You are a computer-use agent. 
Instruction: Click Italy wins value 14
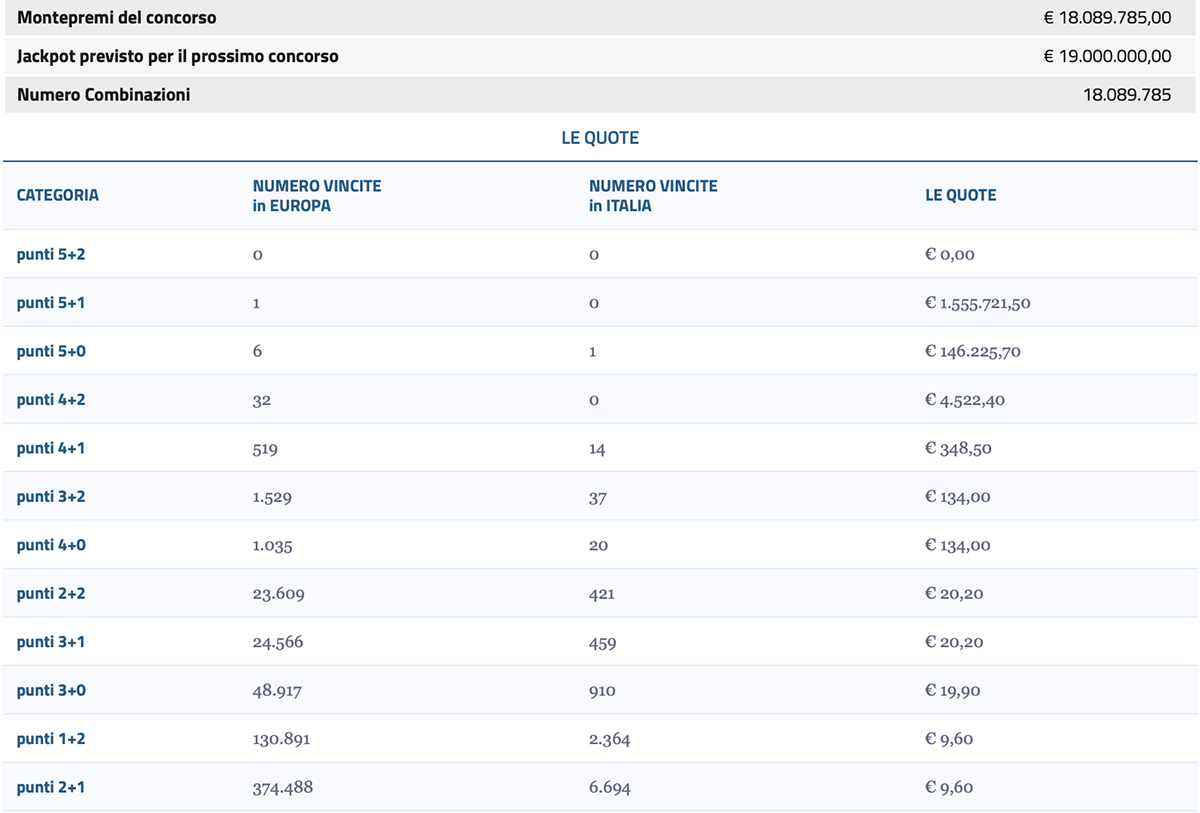tap(597, 449)
